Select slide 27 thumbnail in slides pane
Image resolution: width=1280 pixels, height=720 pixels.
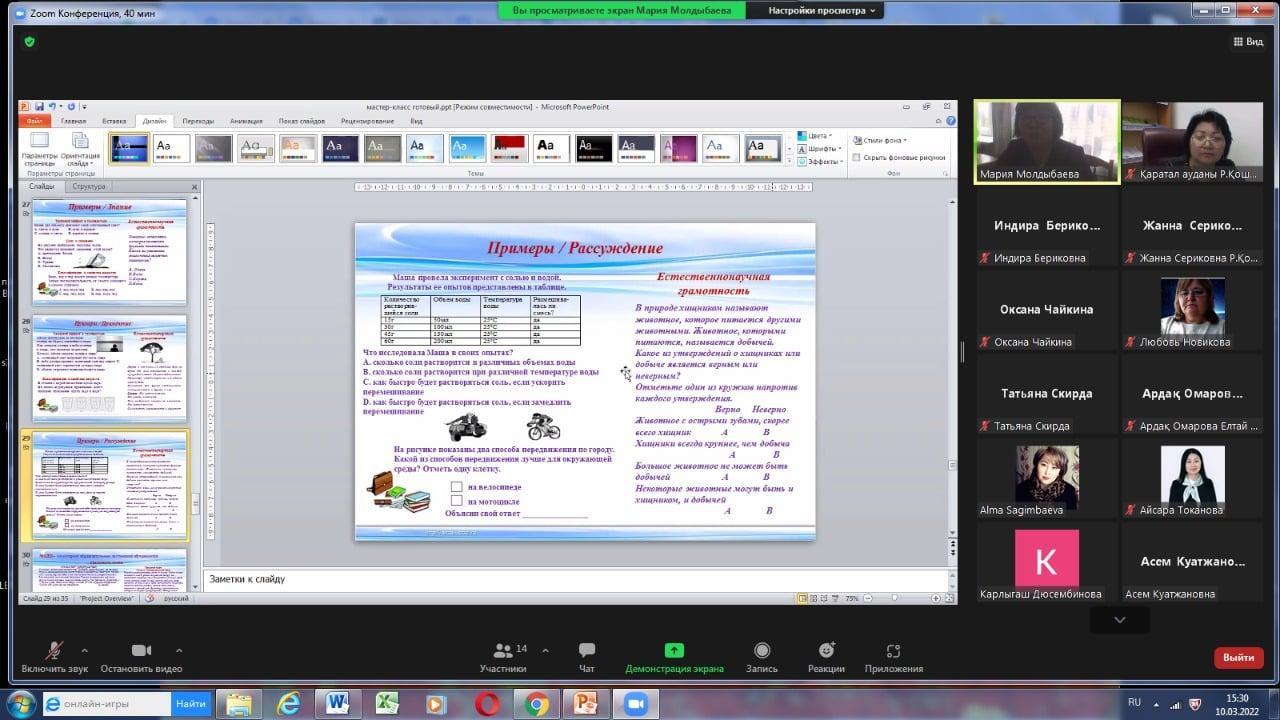(109, 251)
